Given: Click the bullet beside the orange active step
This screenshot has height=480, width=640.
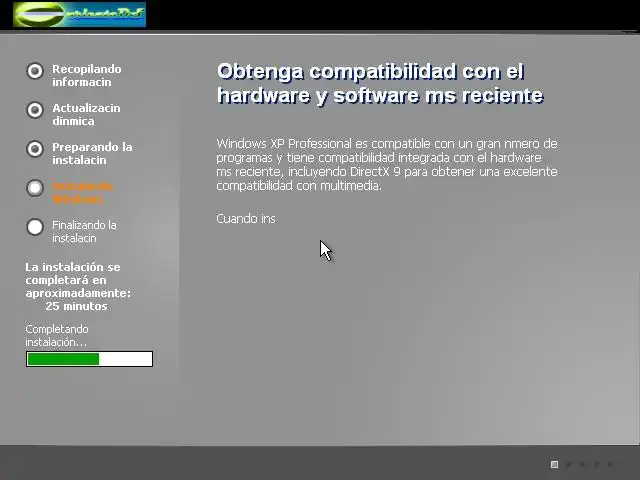Looking at the screenshot, I should 35,188.
